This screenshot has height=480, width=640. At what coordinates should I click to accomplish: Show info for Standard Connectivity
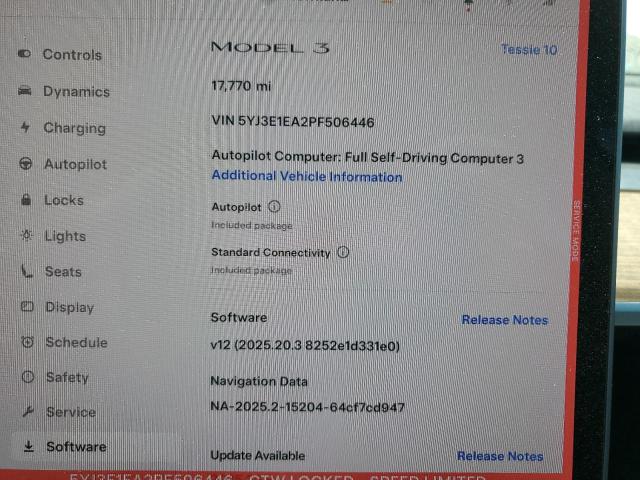tap(343, 253)
